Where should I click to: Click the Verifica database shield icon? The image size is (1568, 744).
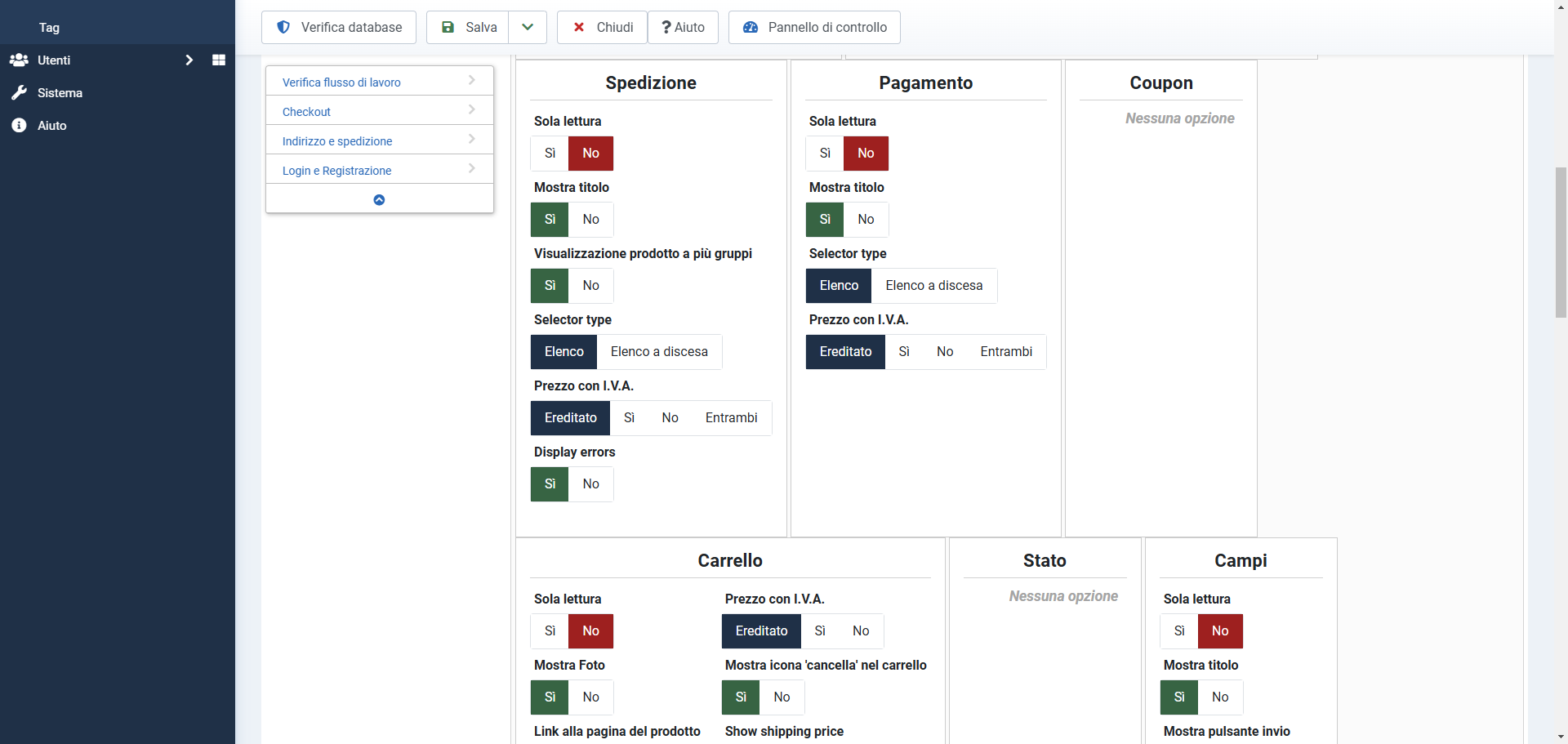pos(283,27)
